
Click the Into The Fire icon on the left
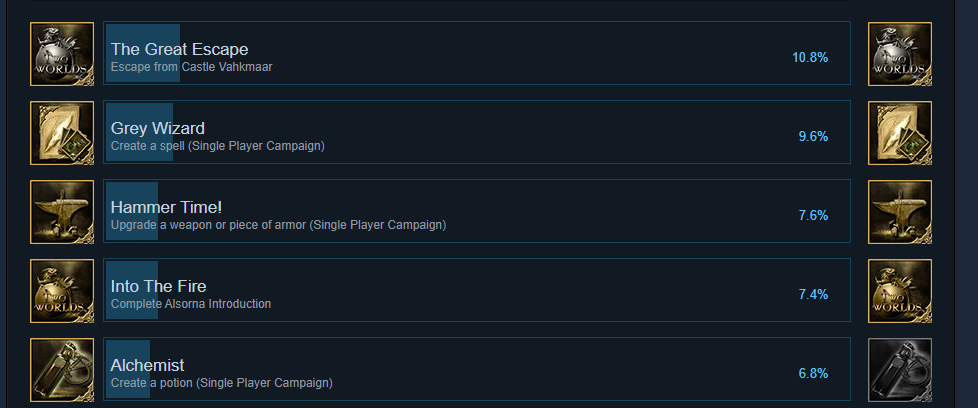point(62,291)
